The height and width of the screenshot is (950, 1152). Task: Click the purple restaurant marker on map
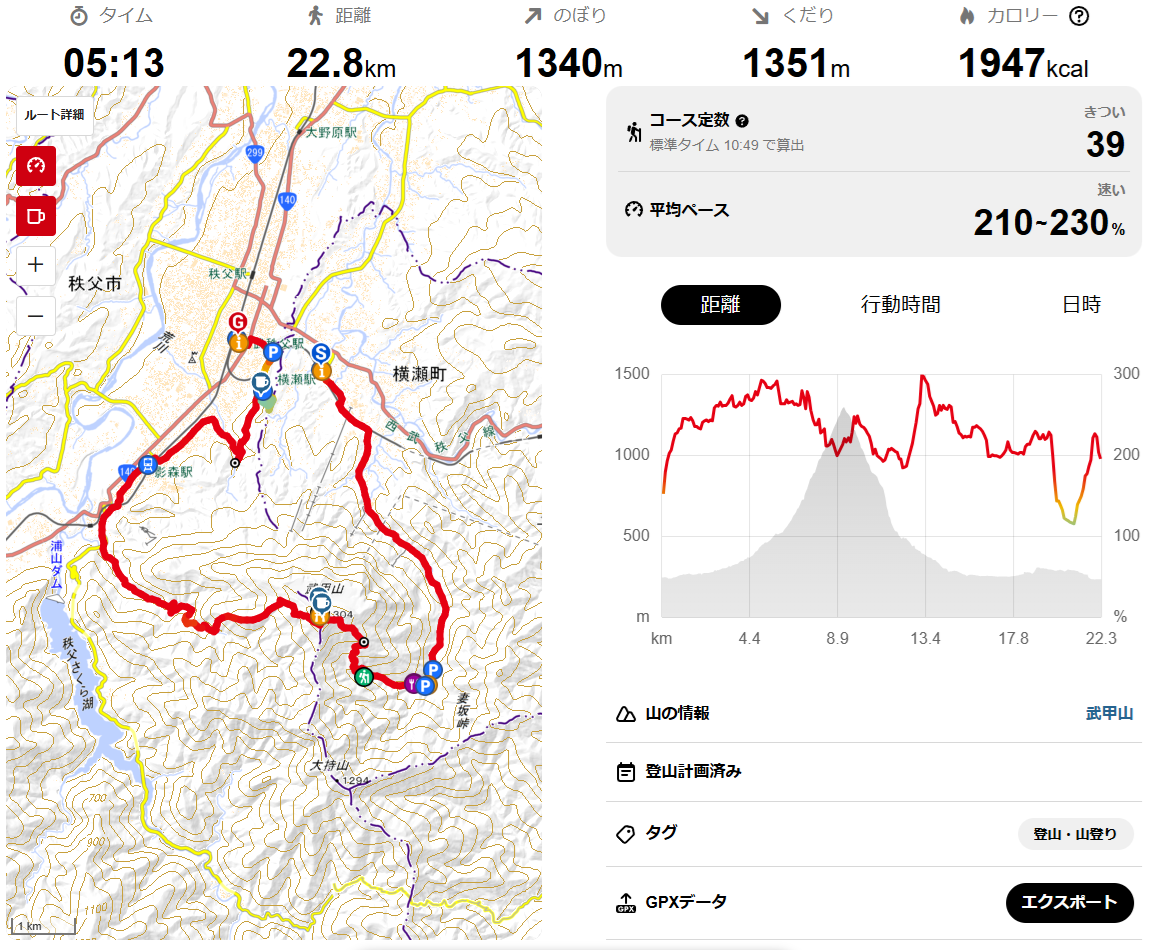pos(412,684)
